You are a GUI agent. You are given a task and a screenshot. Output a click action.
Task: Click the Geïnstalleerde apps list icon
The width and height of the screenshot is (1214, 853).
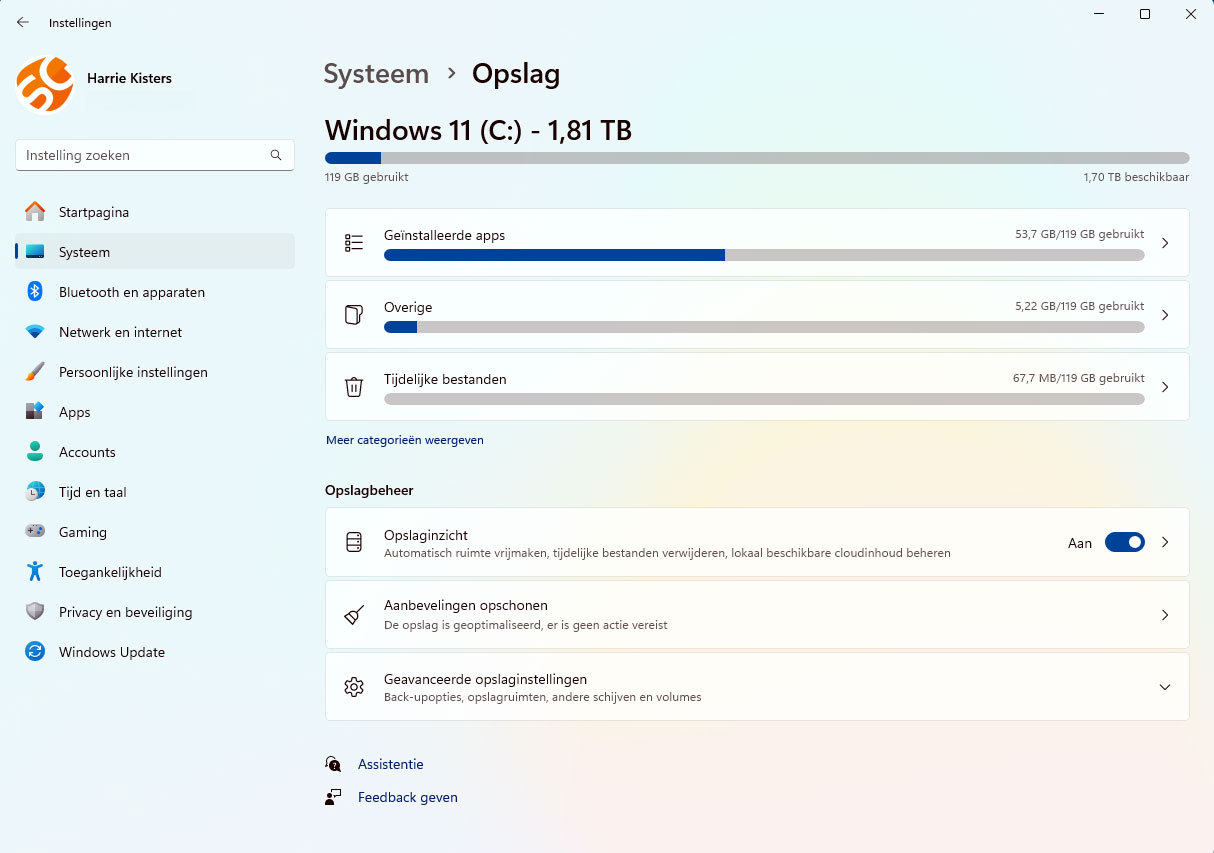[x=354, y=243]
